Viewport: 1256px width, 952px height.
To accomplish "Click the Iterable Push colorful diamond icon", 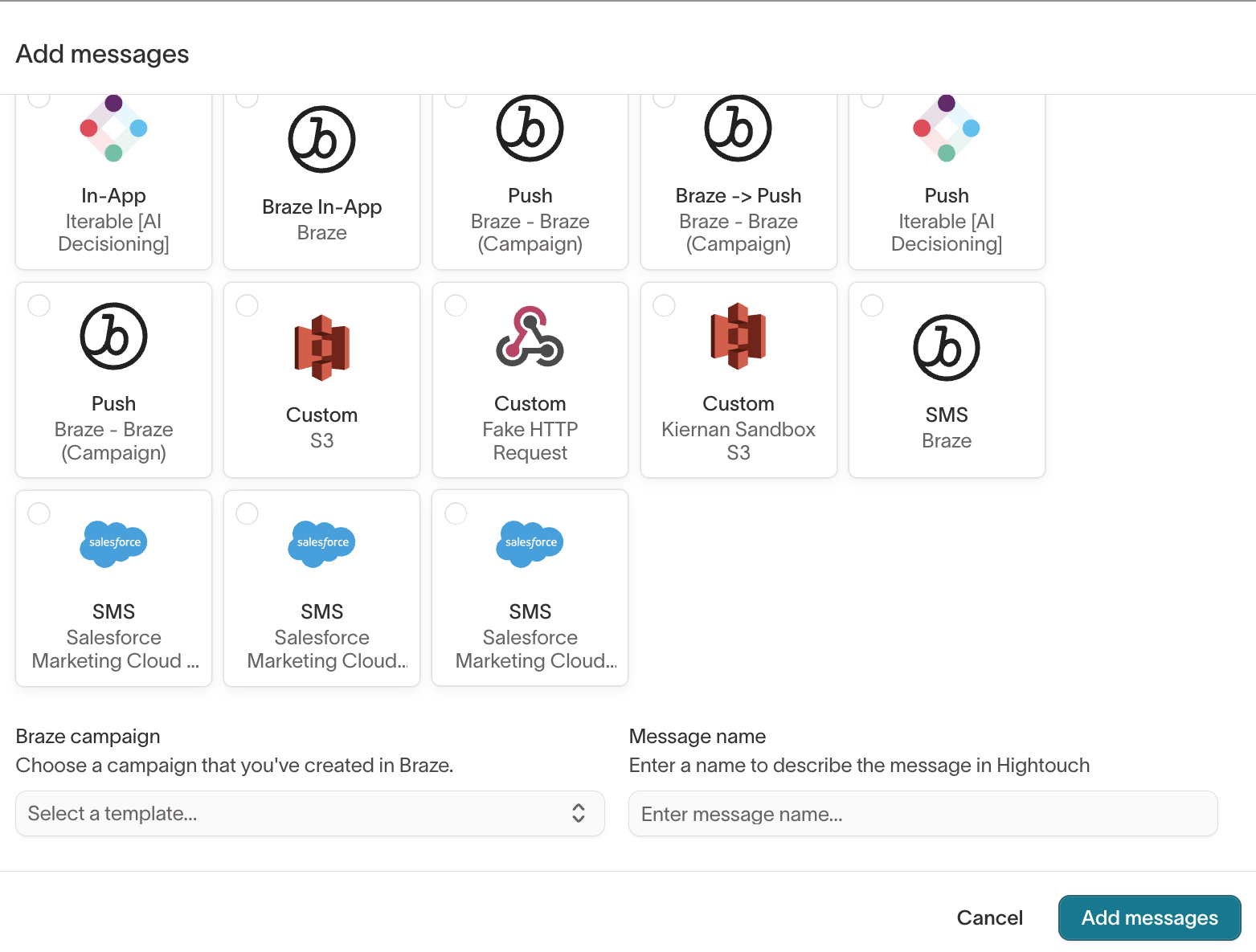I will 946,129.
